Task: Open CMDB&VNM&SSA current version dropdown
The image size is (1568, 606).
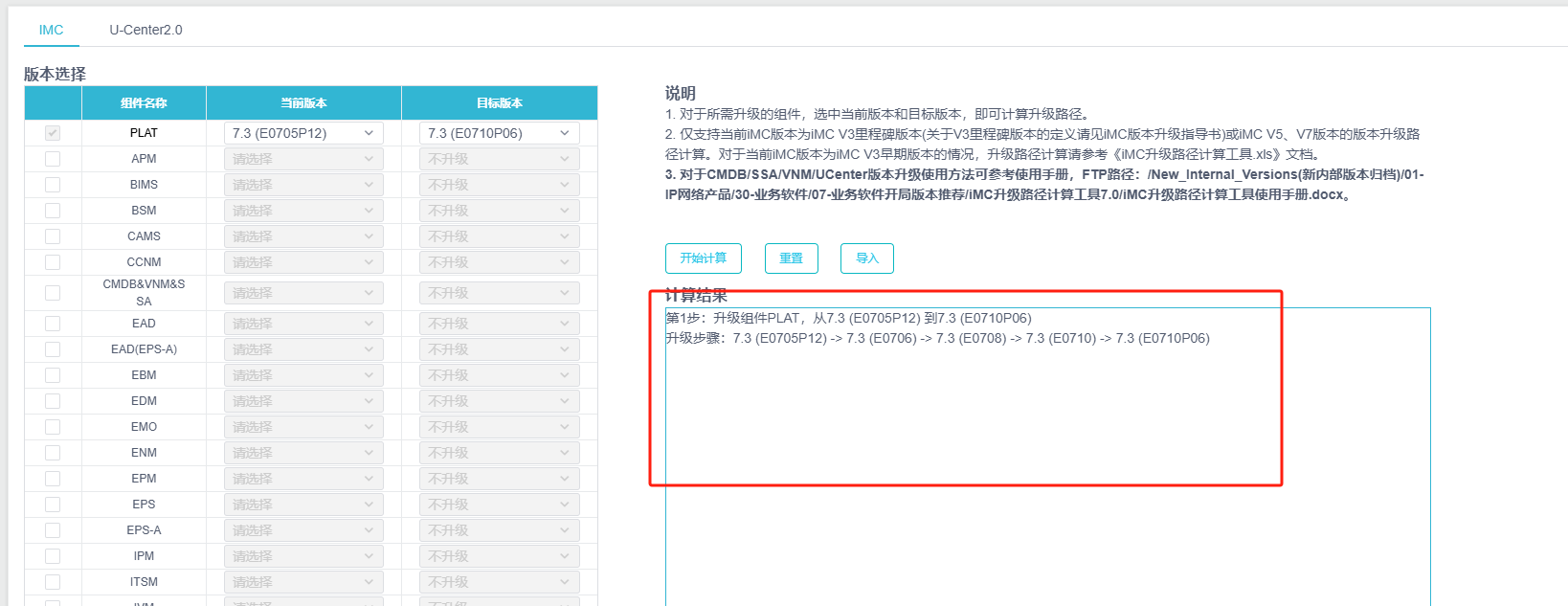Action: pos(303,293)
